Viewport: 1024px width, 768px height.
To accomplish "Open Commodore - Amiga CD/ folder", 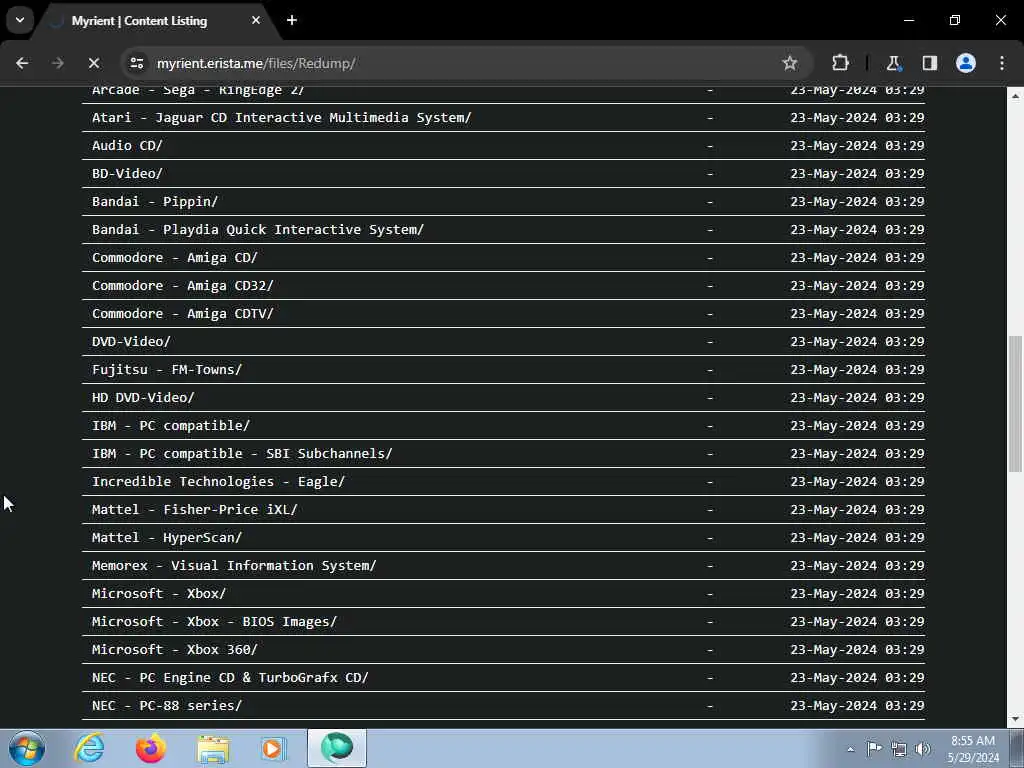I will (175, 257).
